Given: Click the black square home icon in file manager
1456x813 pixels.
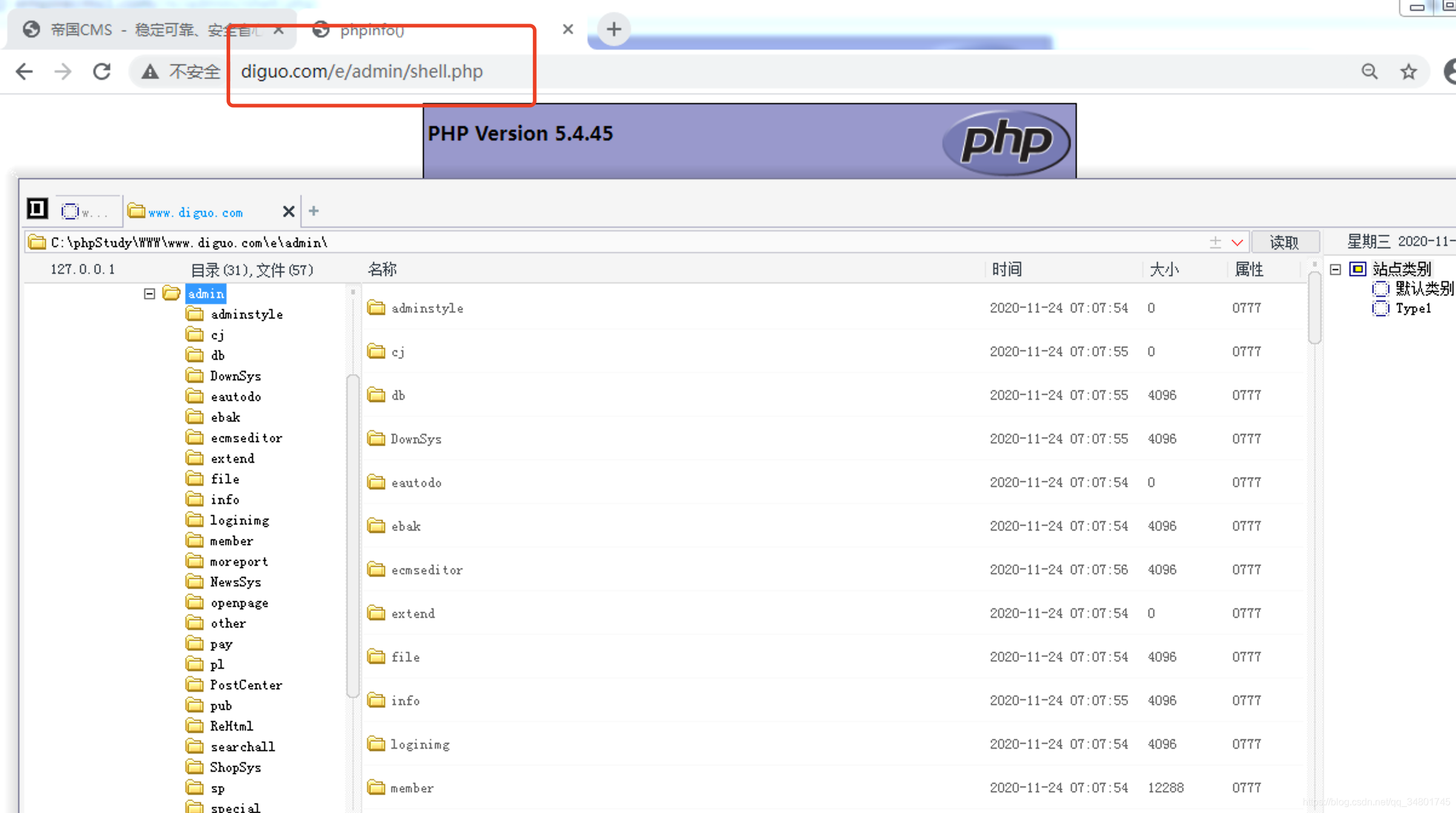Looking at the screenshot, I should [x=37, y=209].
